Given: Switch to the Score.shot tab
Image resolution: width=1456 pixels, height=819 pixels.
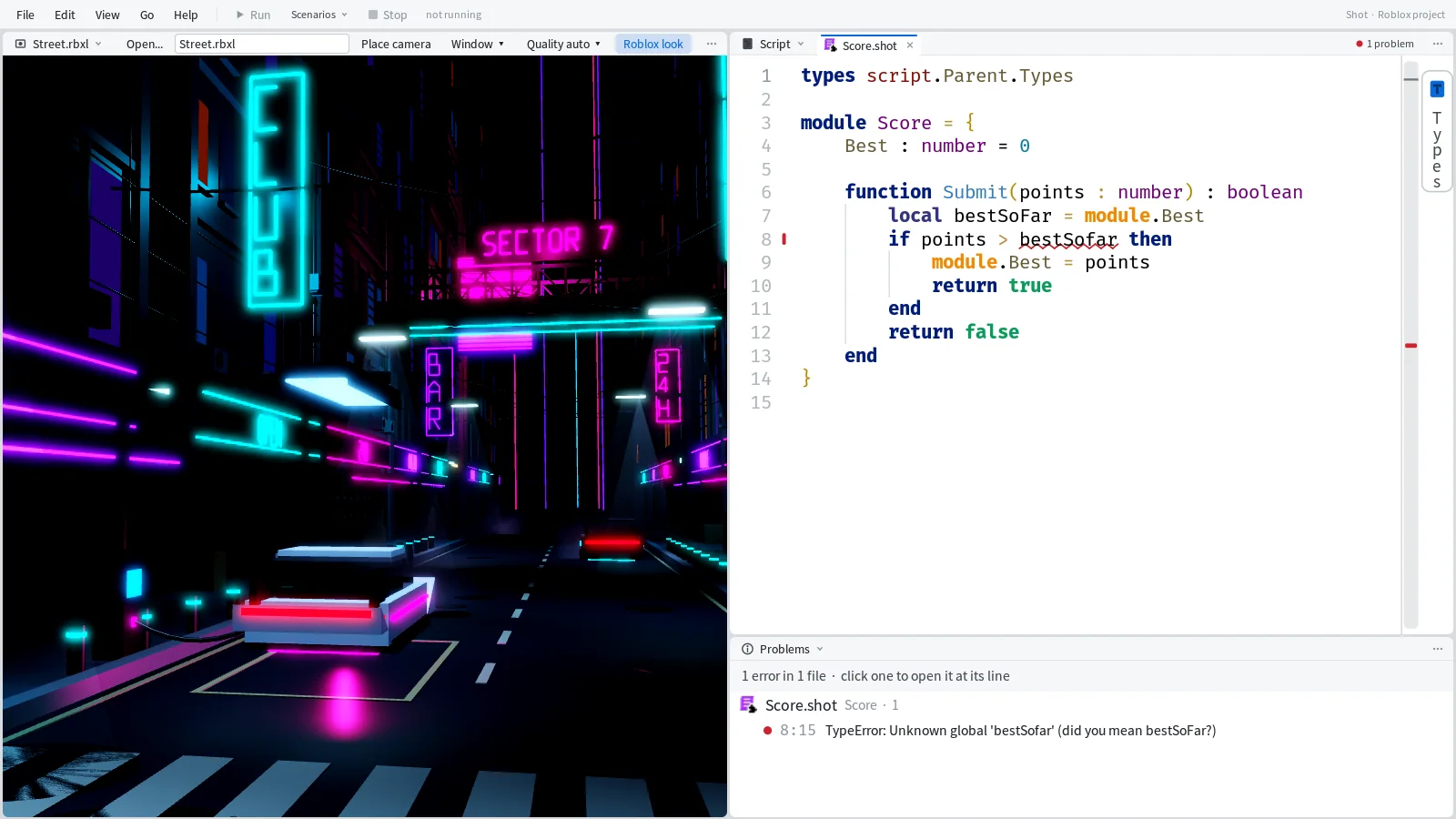Looking at the screenshot, I should (869, 45).
